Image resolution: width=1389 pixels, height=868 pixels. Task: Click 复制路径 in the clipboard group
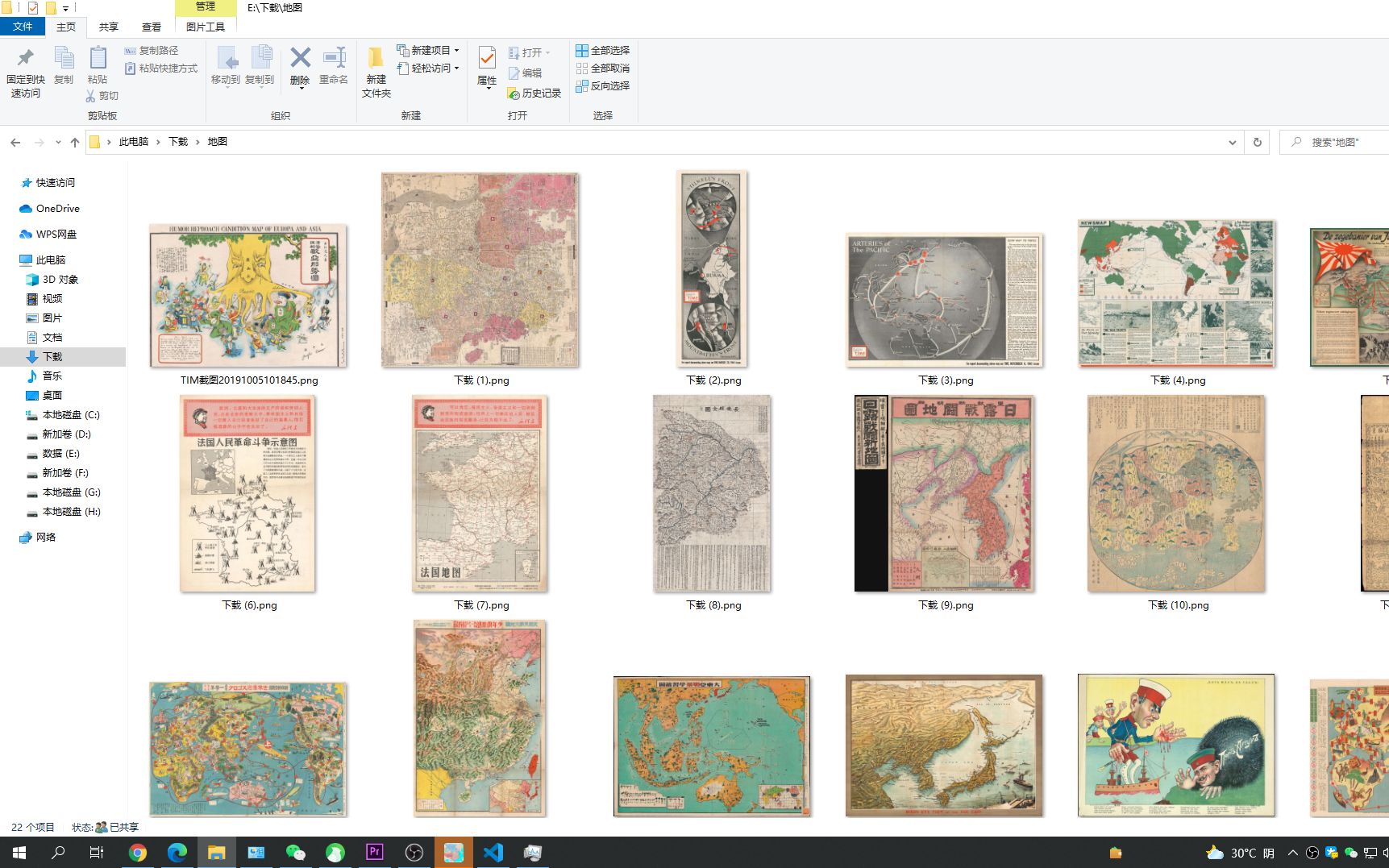pyautogui.click(x=152, y=51)
